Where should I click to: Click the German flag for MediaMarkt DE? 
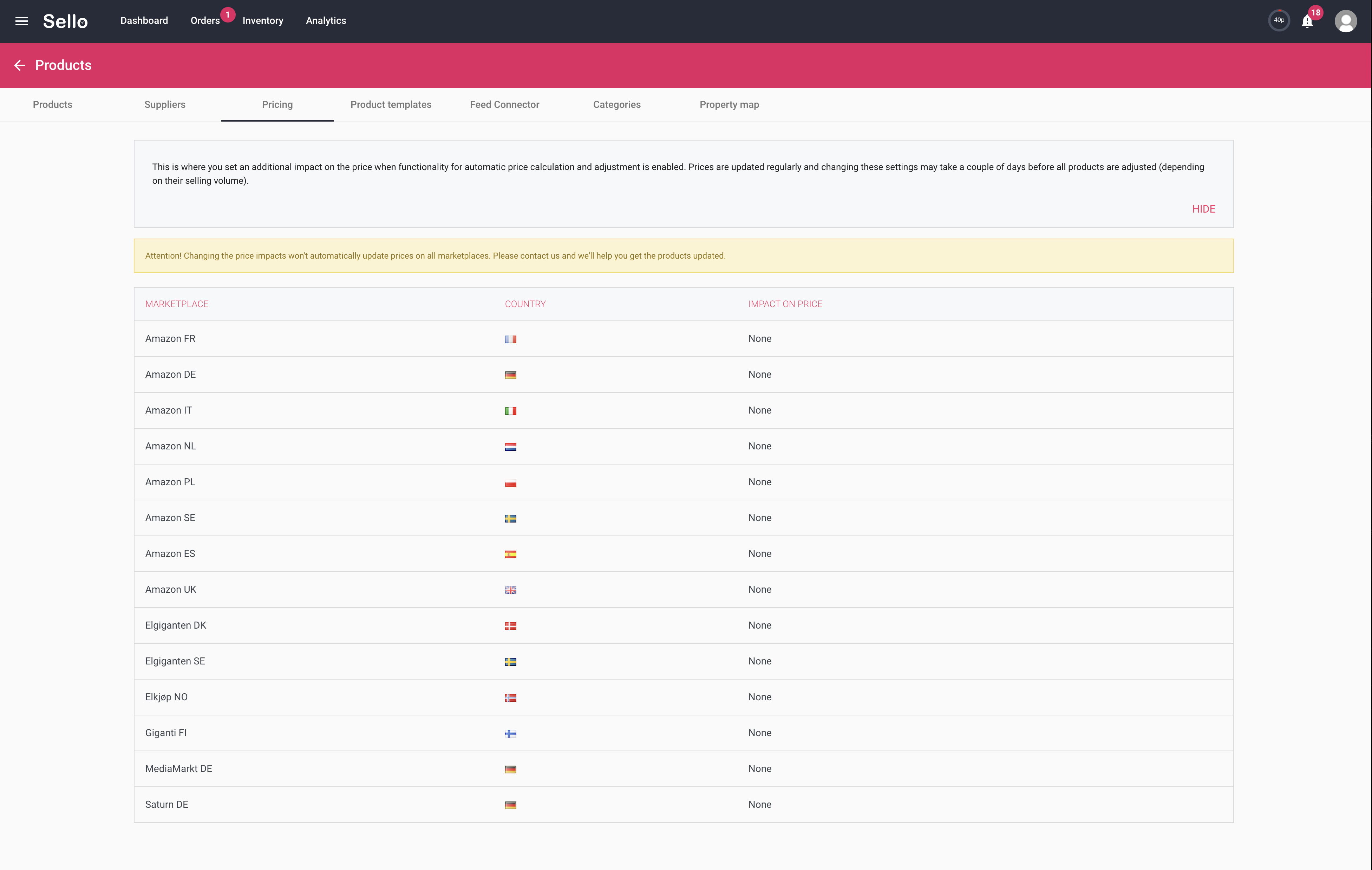click(x=510, y=770)
